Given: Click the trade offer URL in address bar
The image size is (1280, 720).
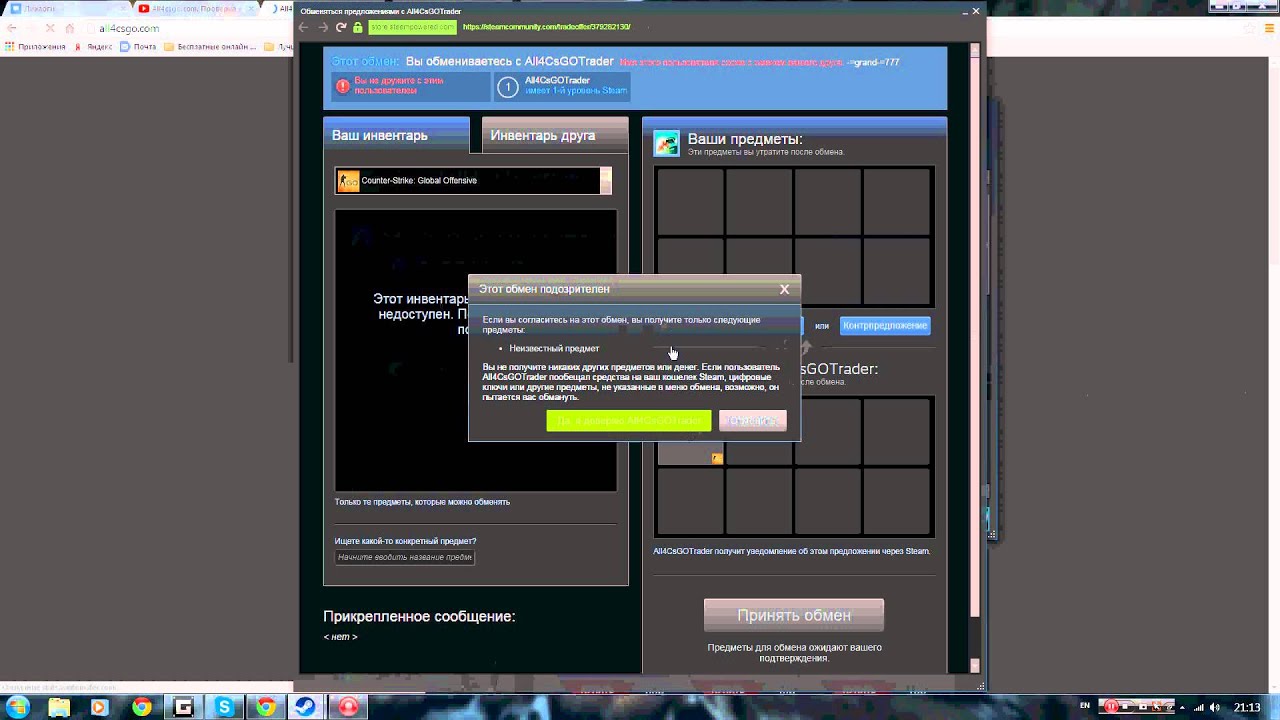Looking at the screenshot, I should click(546, 27).
